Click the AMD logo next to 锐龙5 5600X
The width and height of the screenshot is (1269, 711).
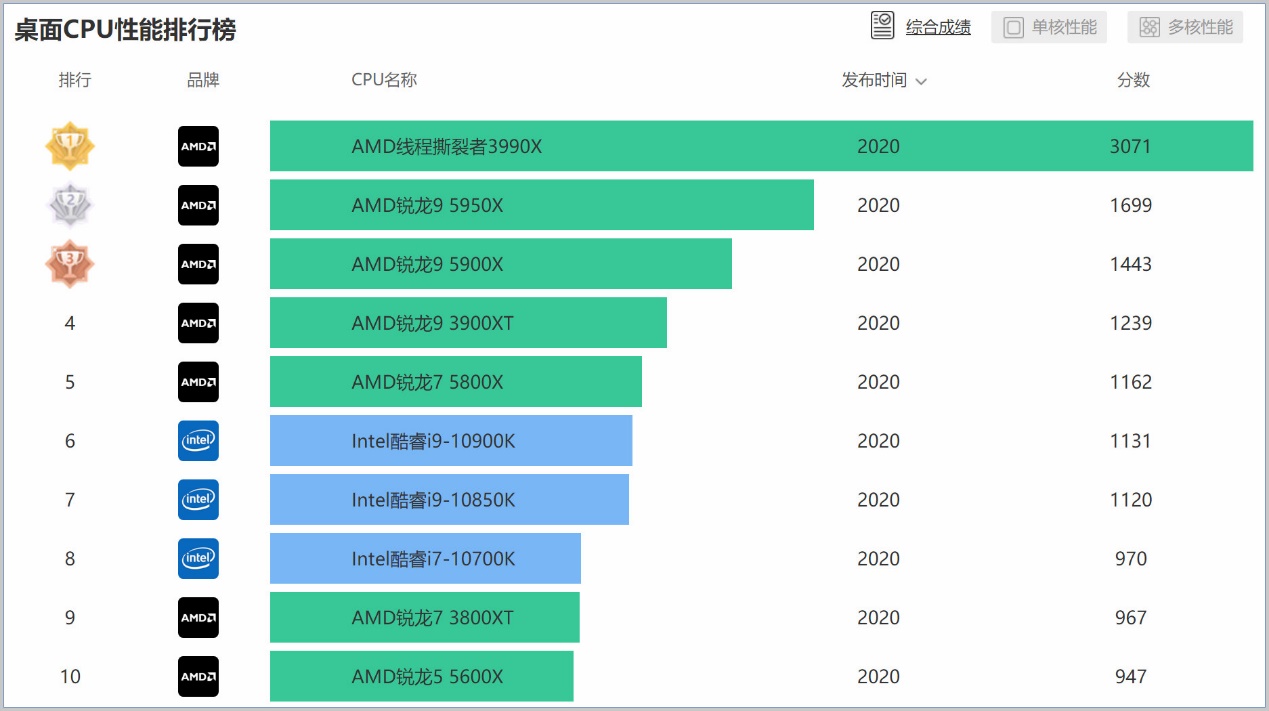click(x=197, y=677)
